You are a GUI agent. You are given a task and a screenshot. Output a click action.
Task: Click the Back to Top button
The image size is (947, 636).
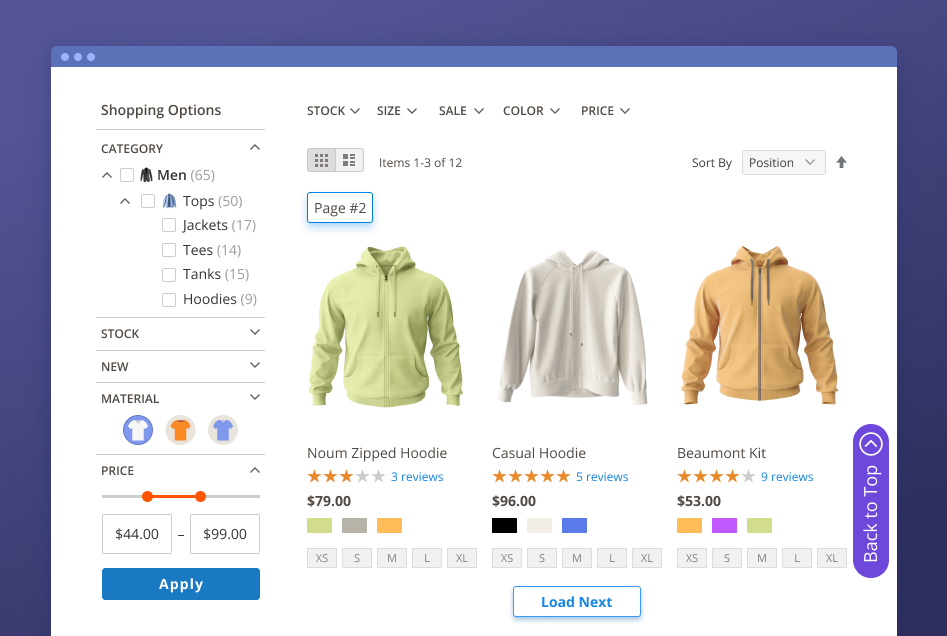(x=871, y=501)
